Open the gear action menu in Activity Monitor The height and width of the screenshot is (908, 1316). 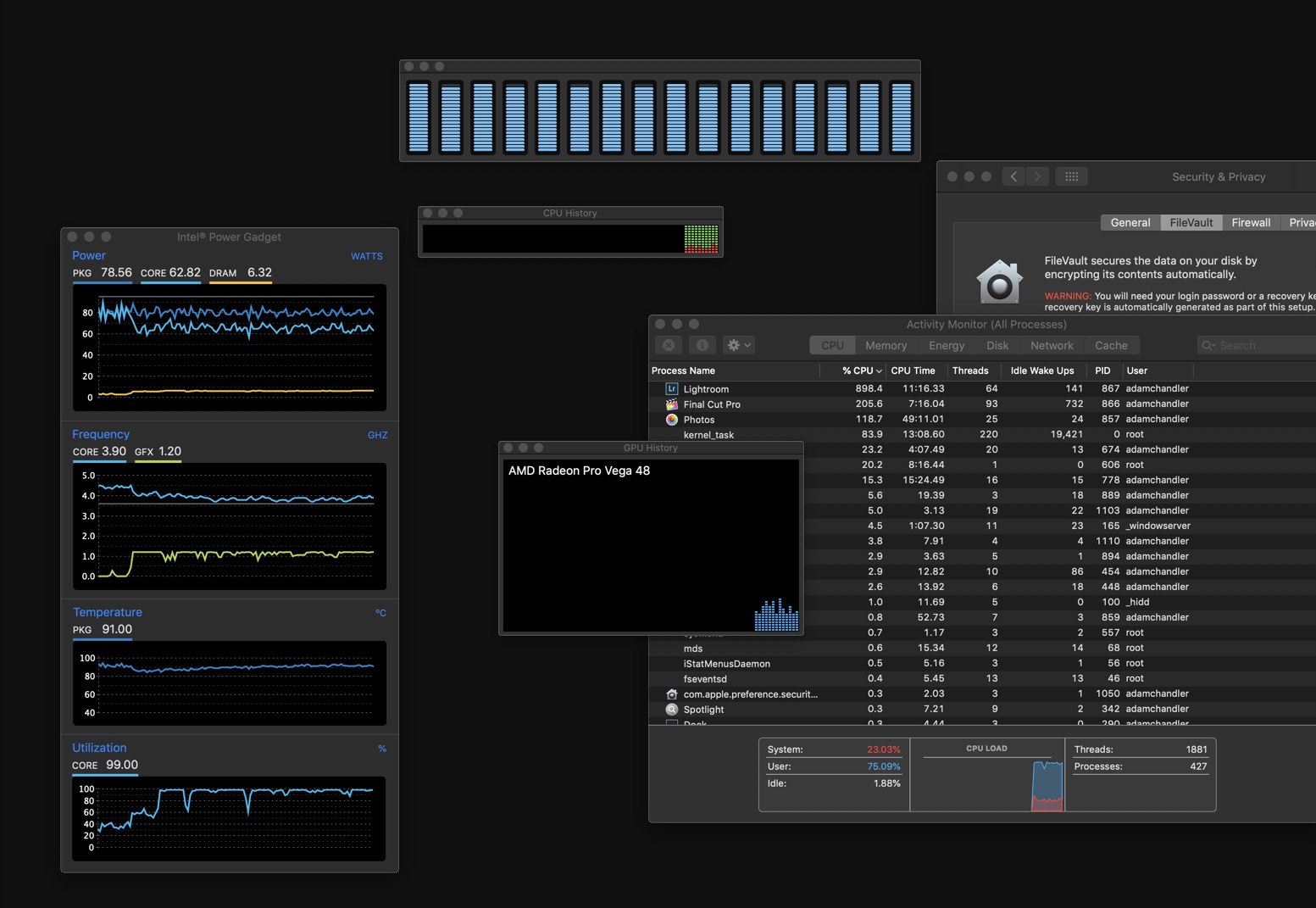coord(739,345)
